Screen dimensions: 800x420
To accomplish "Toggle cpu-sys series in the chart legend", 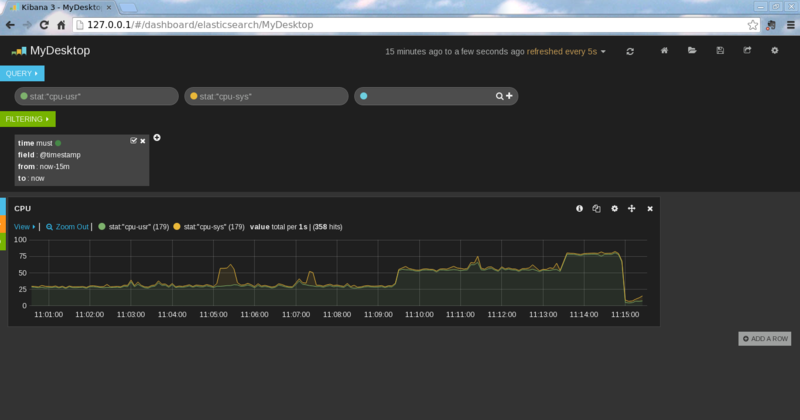I will coord(209,227).
